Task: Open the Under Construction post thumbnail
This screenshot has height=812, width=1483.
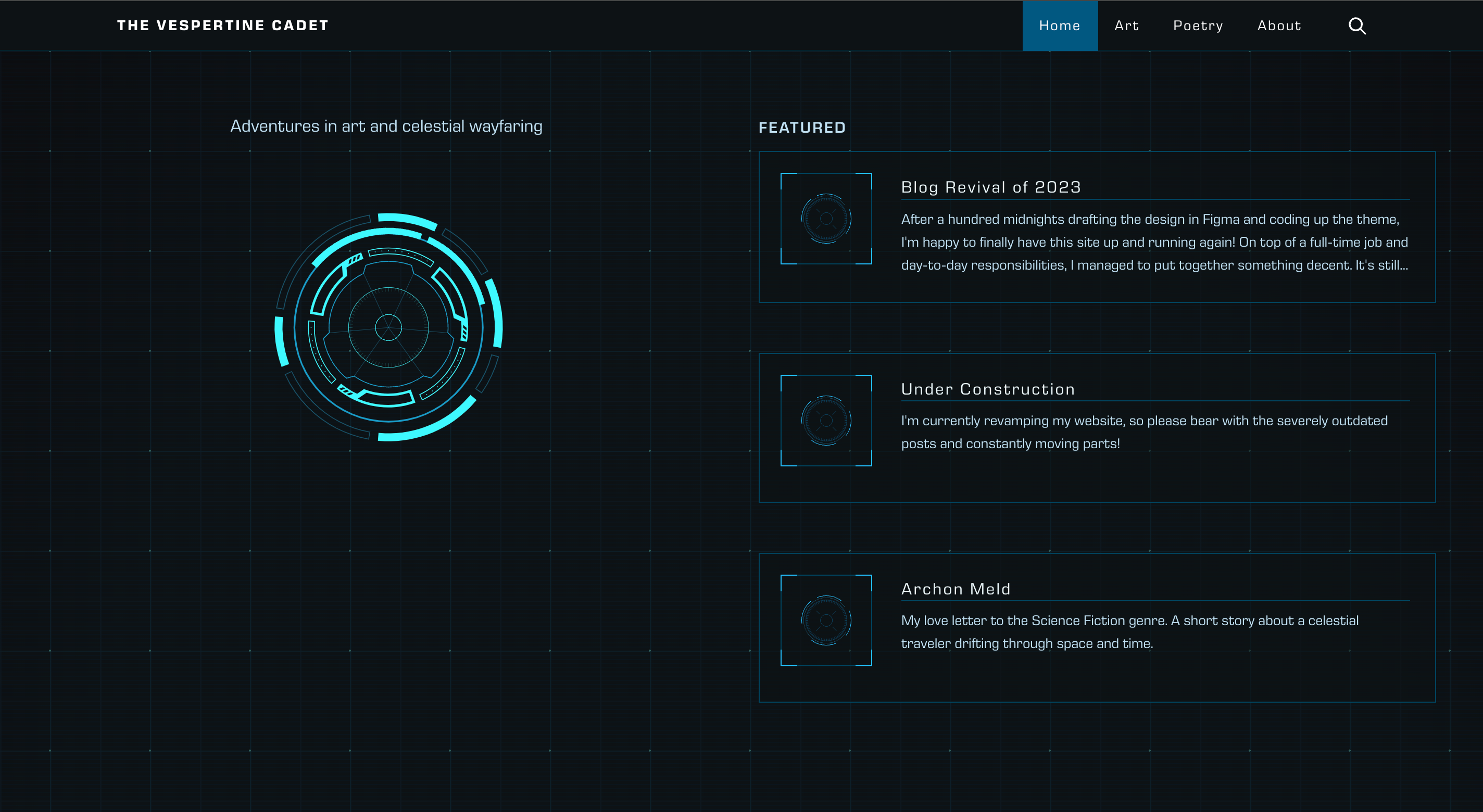Action: [825, 421]
